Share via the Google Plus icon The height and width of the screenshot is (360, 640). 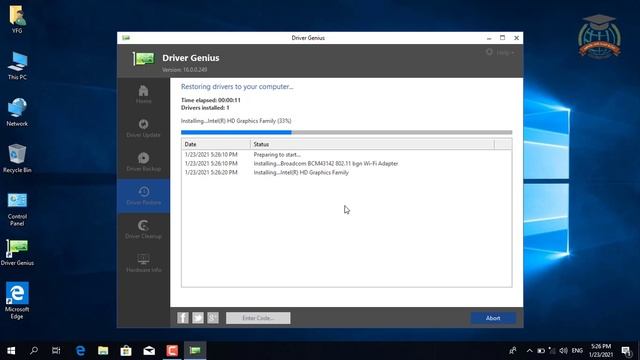(213, 318)
